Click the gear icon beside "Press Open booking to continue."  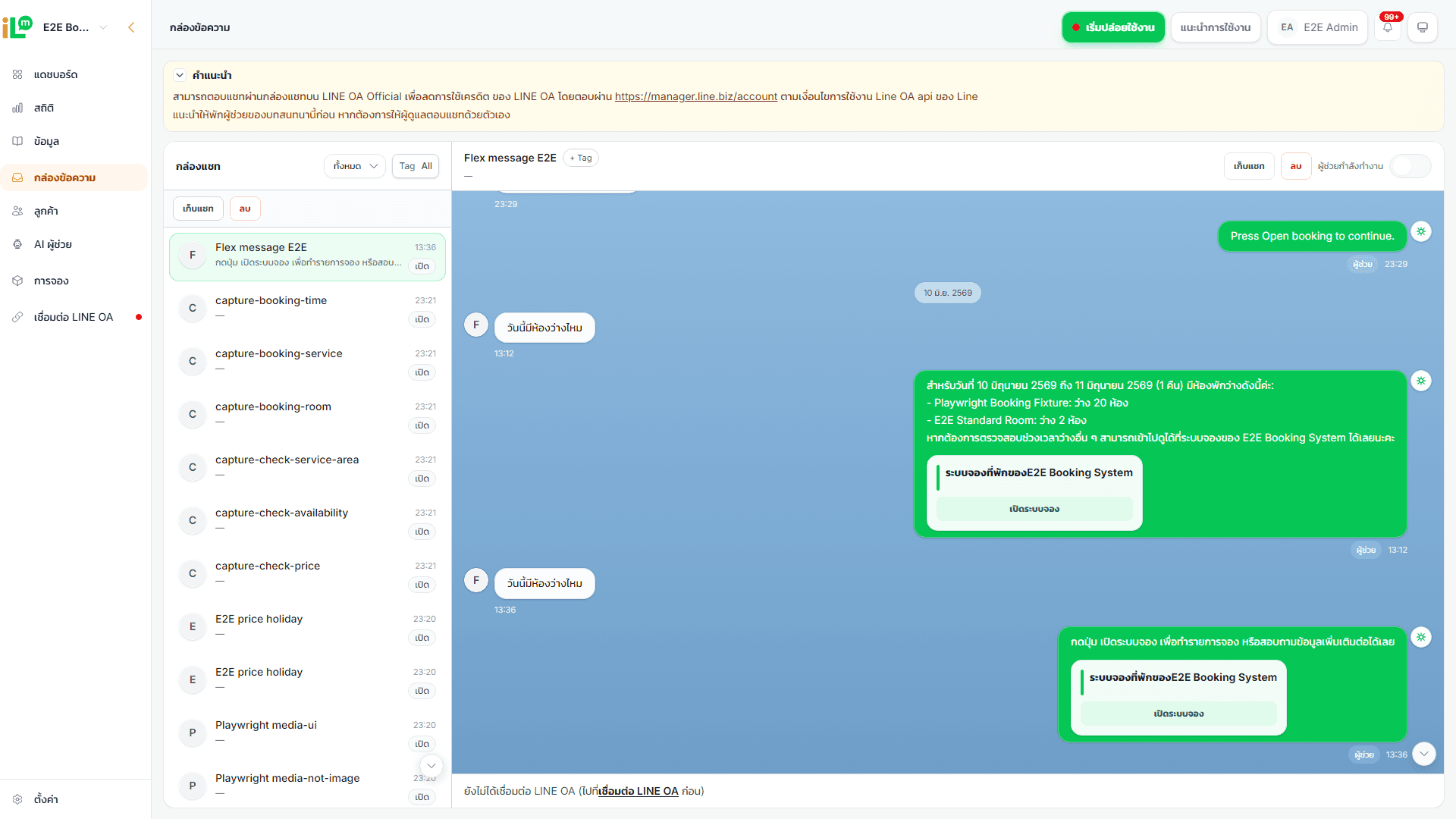click(1421, 231)
